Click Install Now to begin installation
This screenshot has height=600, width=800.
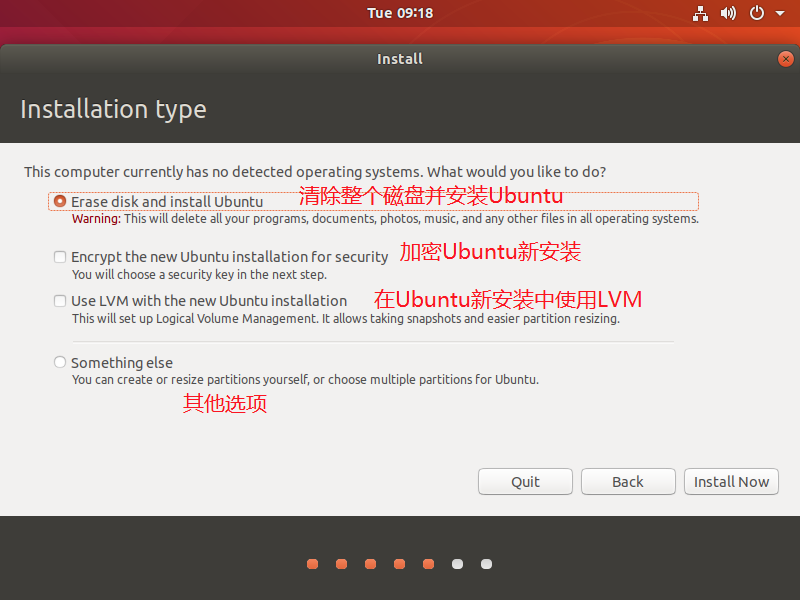731,482
